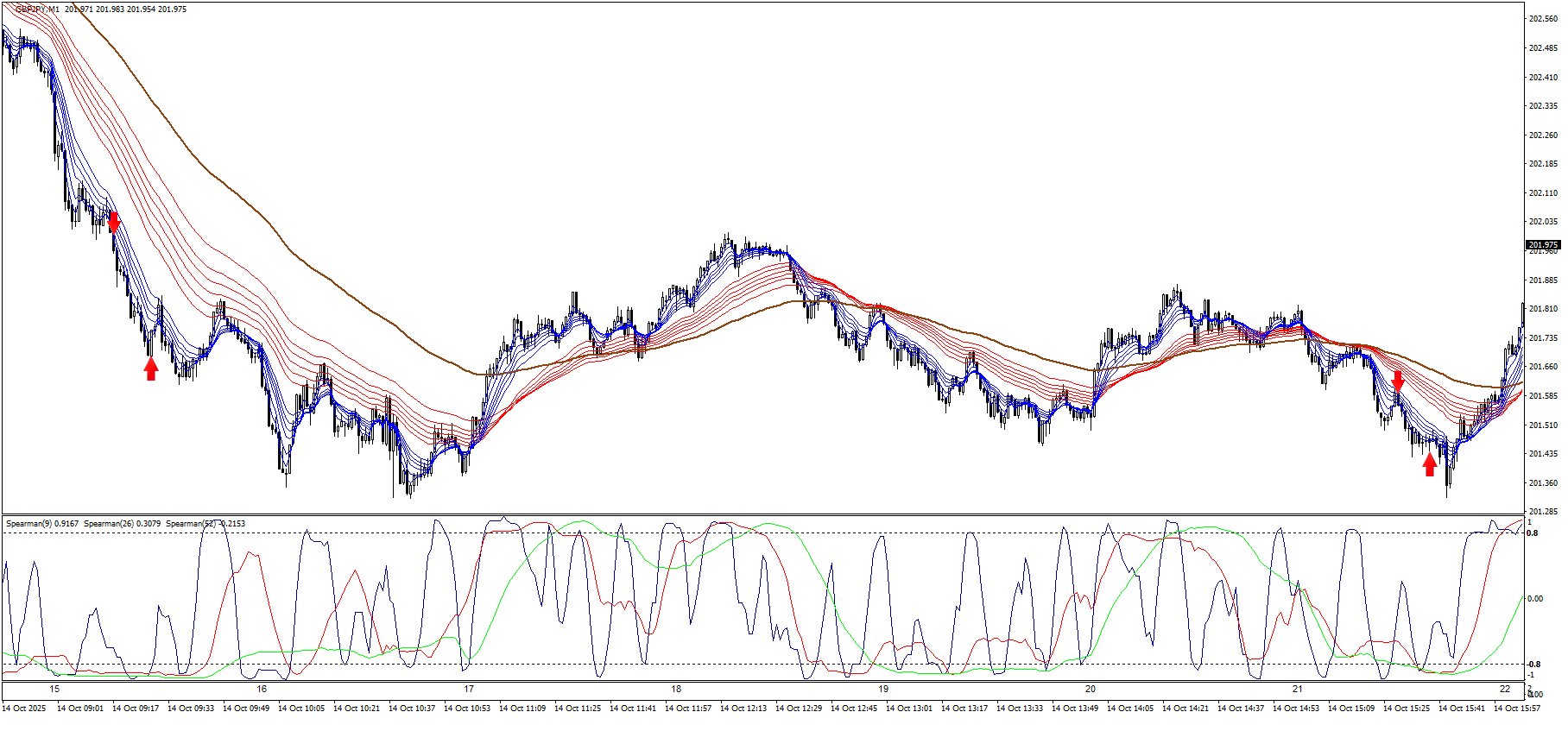Image resolution: width=1568 pixels, height=731 pixels.
Task: Click the red down arrow near 09:17
Action: (113, 222)
